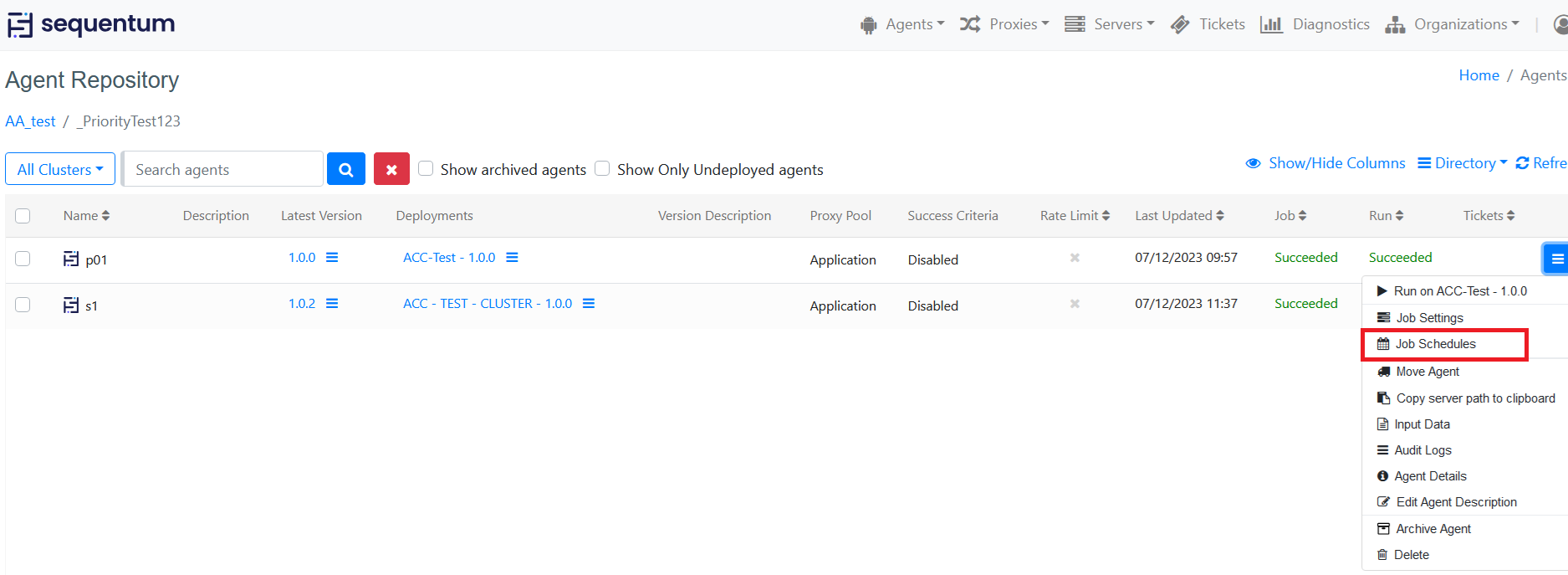The height and width of the screenshot is (575, 1568).
Task: Select the checkbox for agent p01
Action: pos(23,259)
